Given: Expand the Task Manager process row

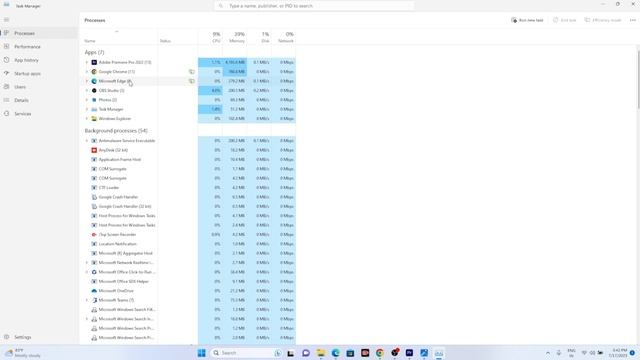Looking at the screenshot, I should 87,109.
